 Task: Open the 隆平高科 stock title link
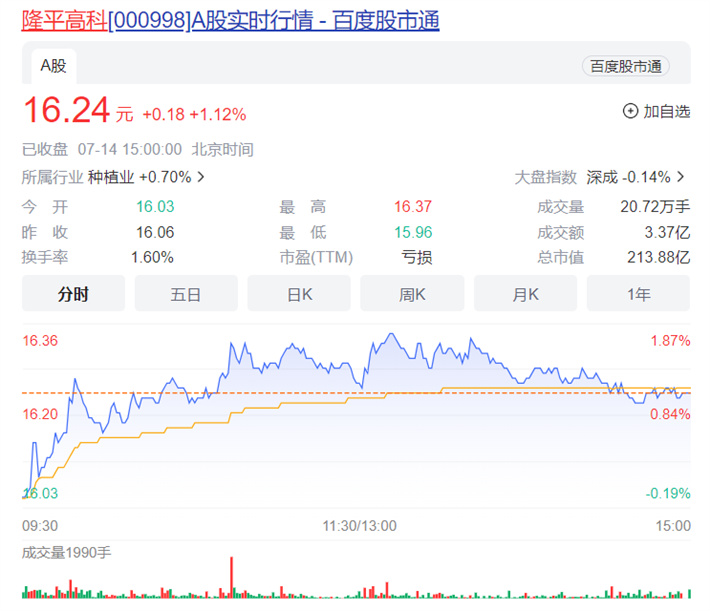230,20
